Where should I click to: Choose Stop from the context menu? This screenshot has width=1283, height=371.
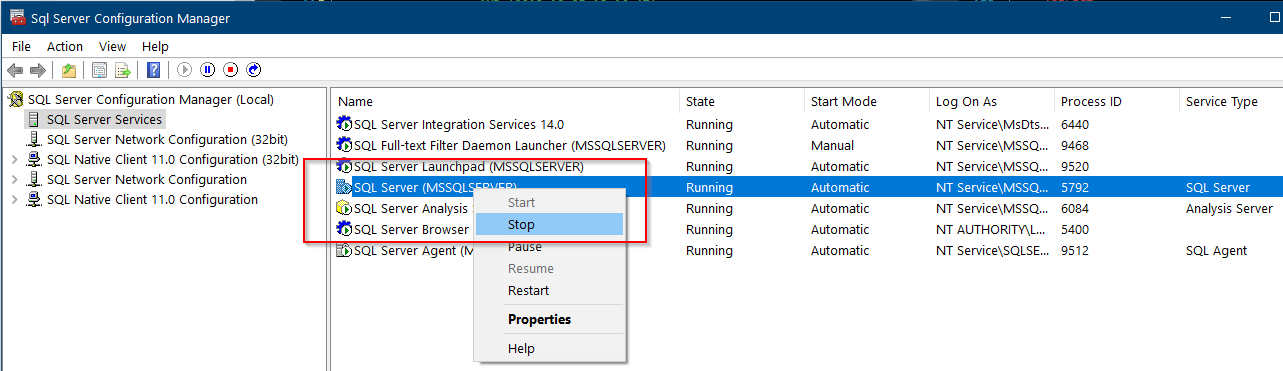[549, 225]
